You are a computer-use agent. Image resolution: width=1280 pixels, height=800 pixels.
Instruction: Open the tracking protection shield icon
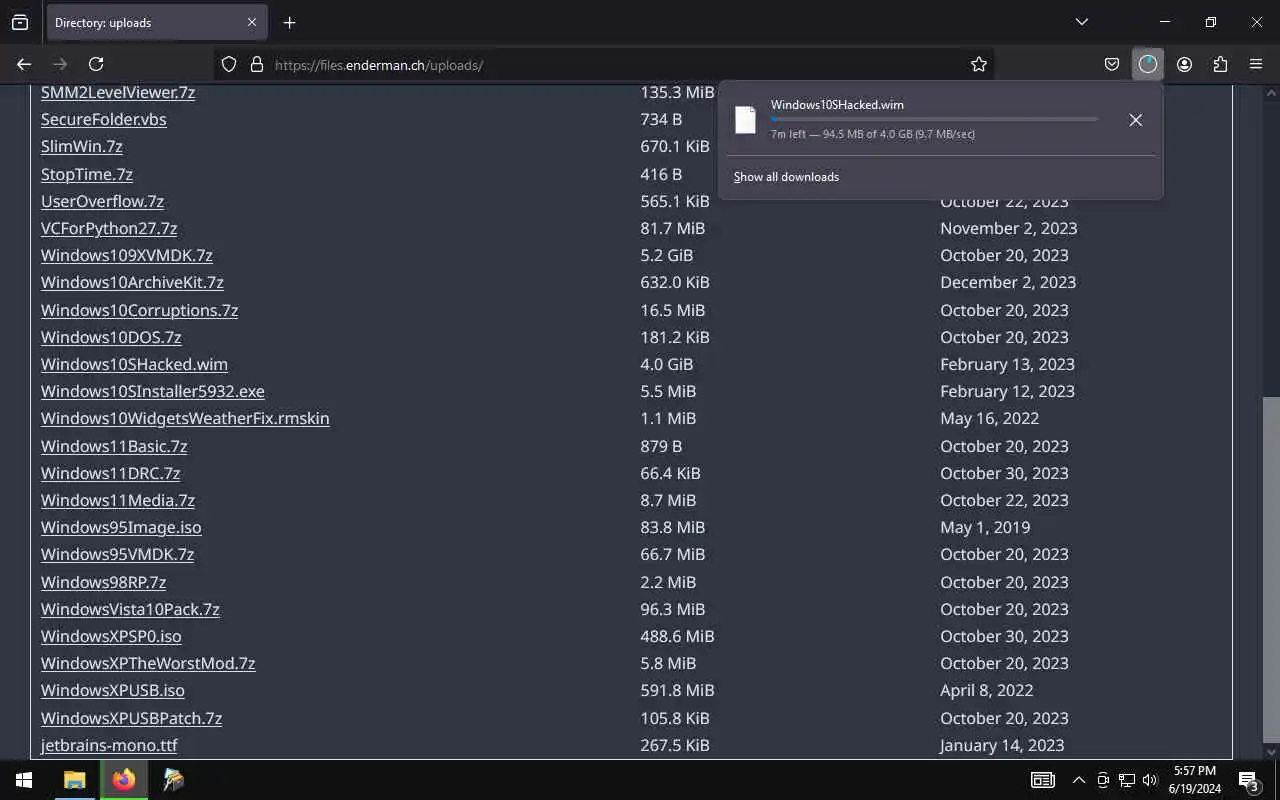229,64
